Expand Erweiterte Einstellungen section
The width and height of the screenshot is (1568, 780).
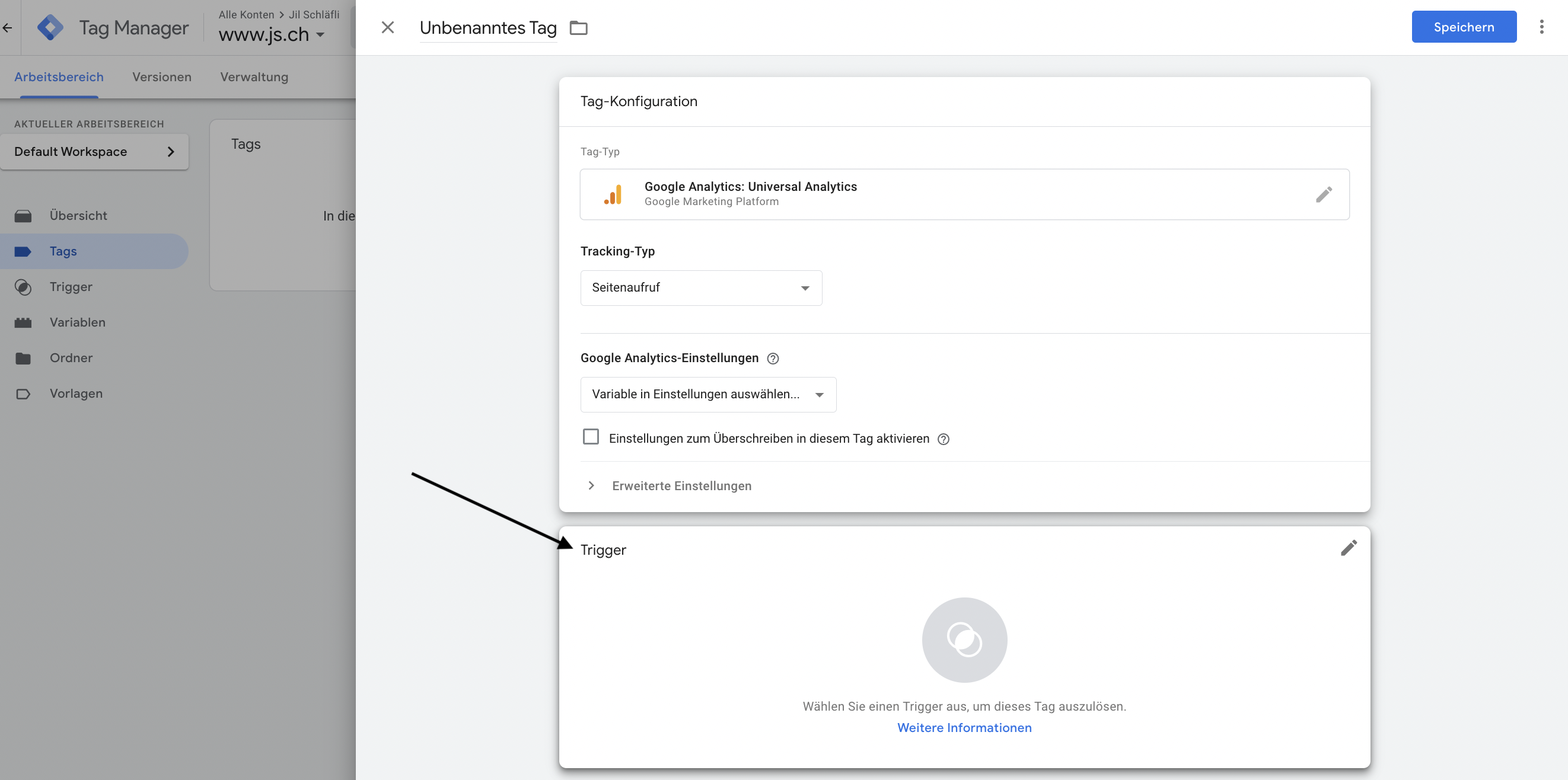click(x=670, y=485)
